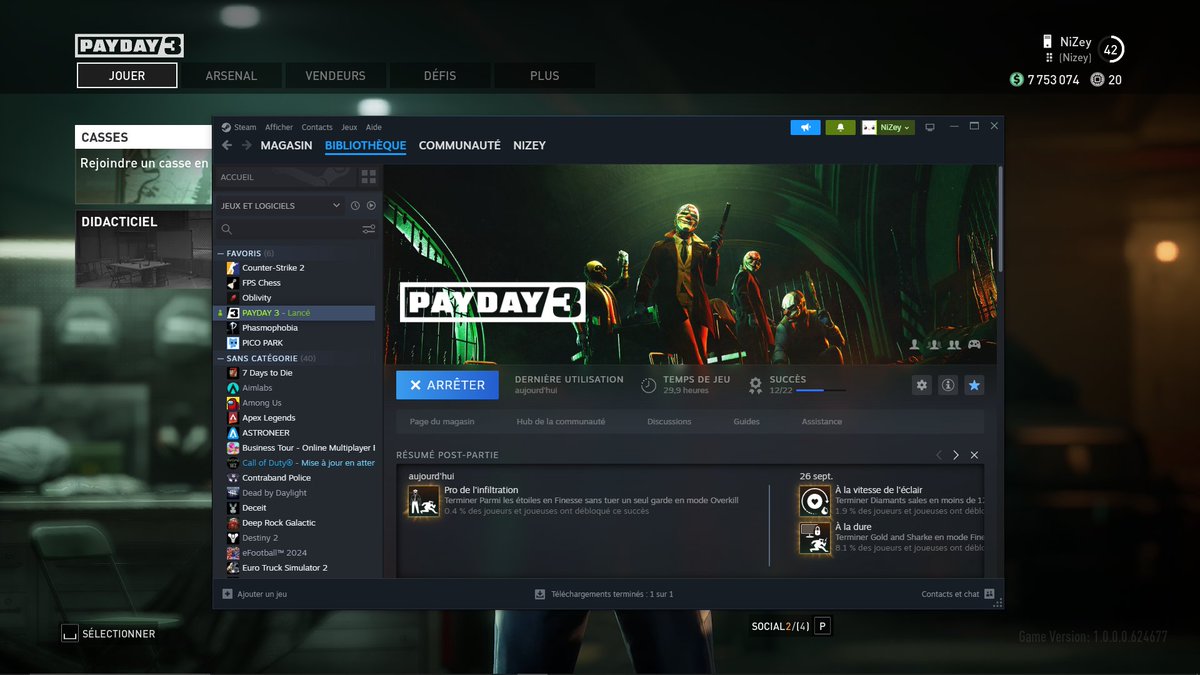
Task: Click the Steam announcements megaphone button
Action: (x=805, y=127)
